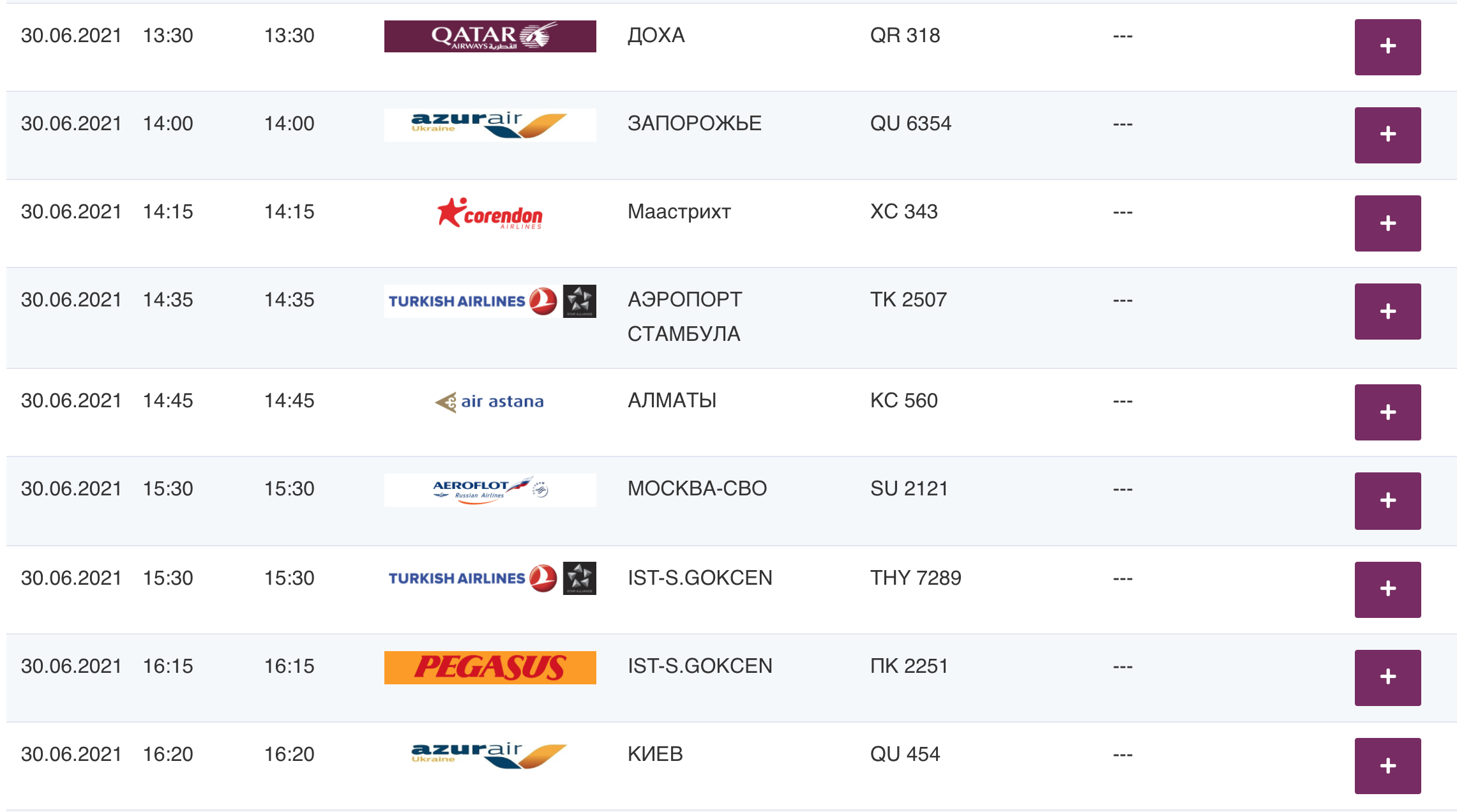Click Azur Air logo on КИЕВ row
This screenshot has width=1457, height=812.
[490, 755]
